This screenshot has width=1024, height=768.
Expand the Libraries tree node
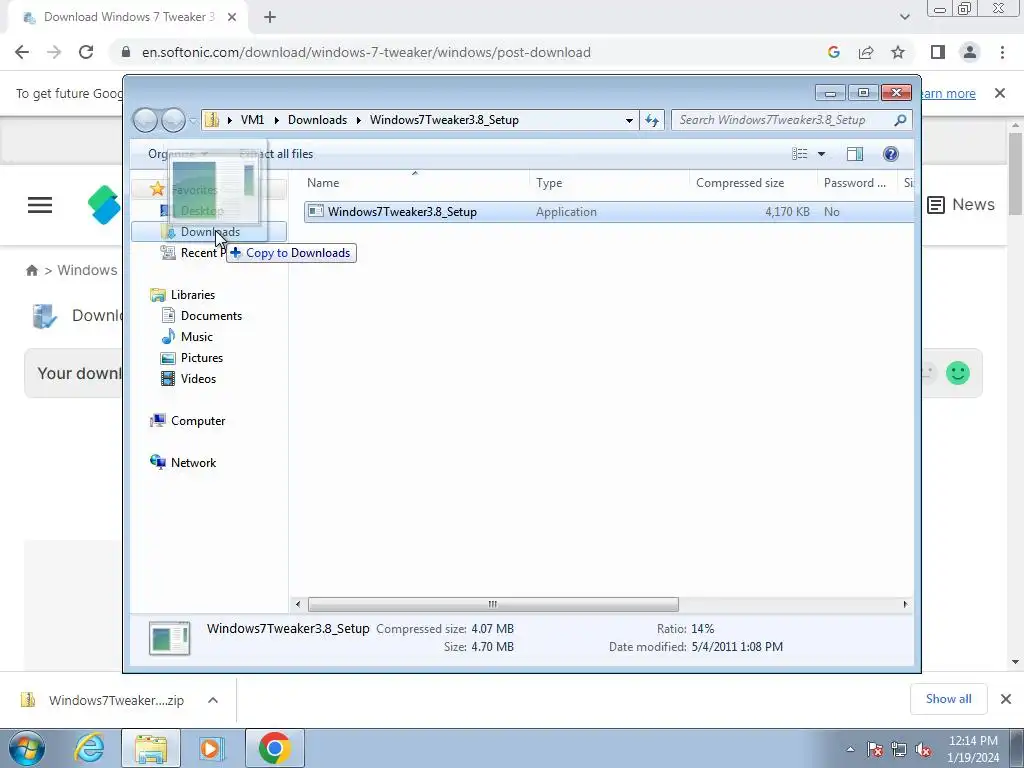coord(192,295)
